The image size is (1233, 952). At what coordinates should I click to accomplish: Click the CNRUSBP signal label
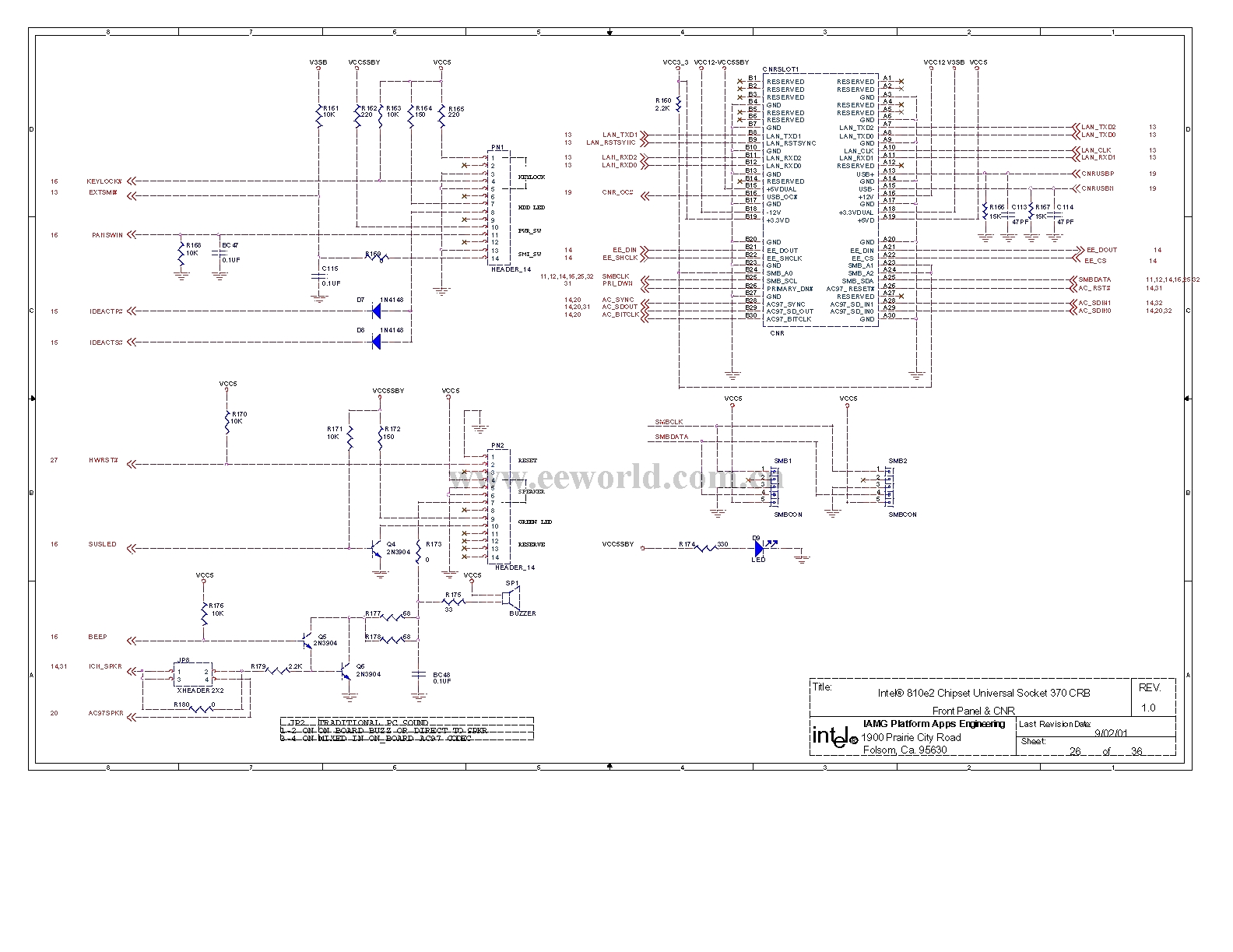[x=1098, y=174]
